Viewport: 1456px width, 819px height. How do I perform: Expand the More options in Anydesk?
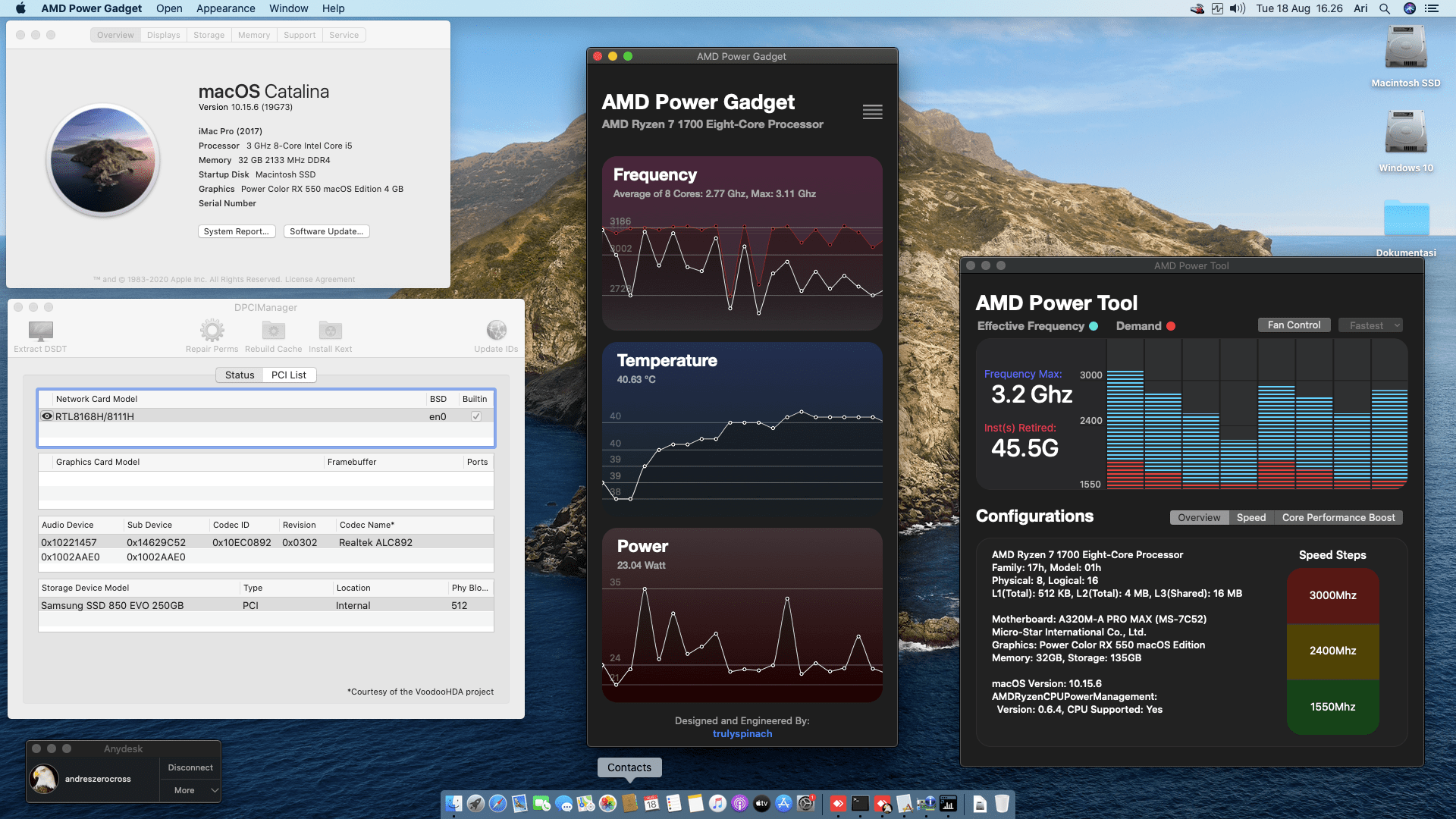190,790
